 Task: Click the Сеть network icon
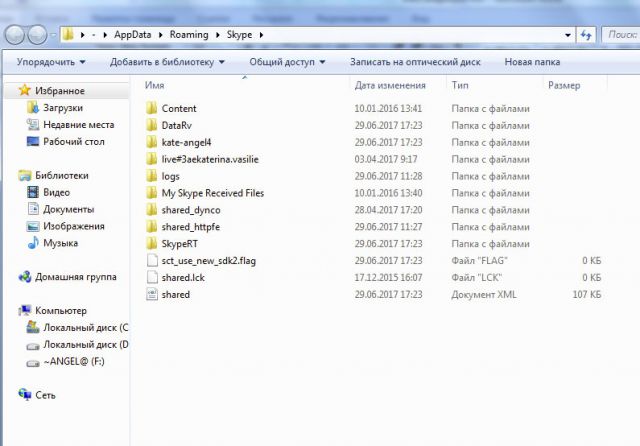[24, 395]
